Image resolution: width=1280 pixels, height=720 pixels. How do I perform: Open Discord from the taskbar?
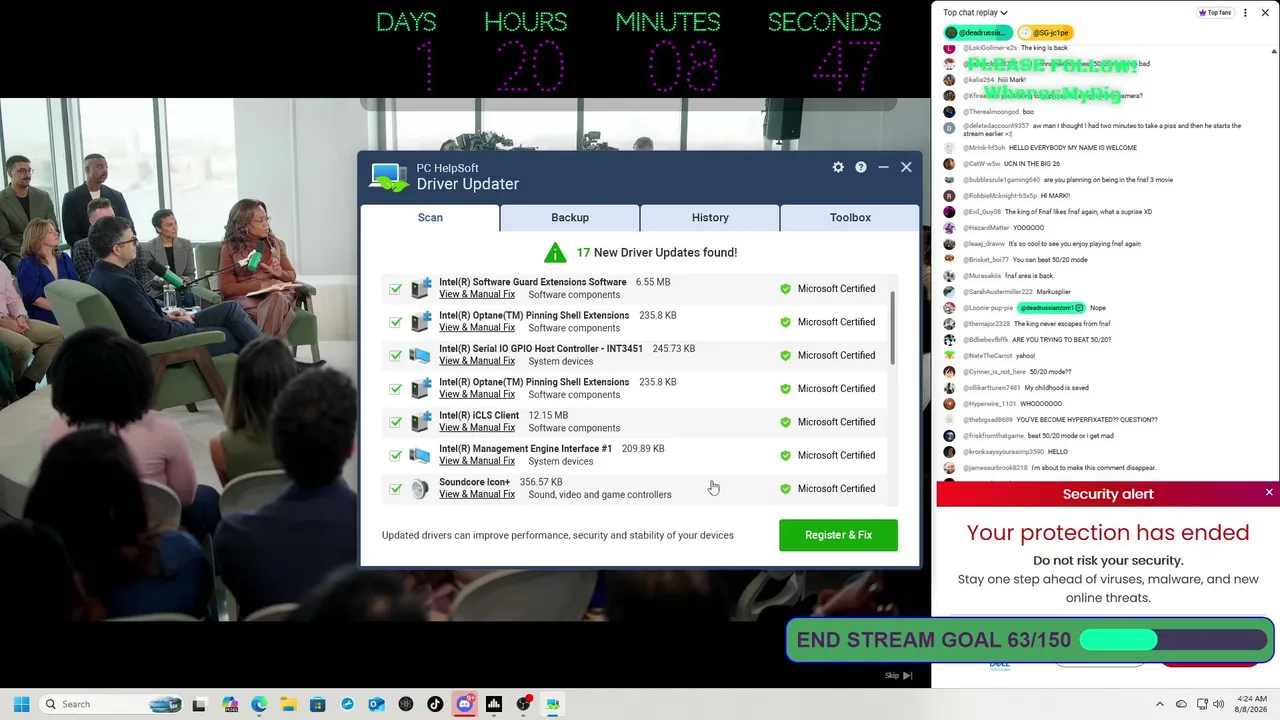[x=464, y=704]
